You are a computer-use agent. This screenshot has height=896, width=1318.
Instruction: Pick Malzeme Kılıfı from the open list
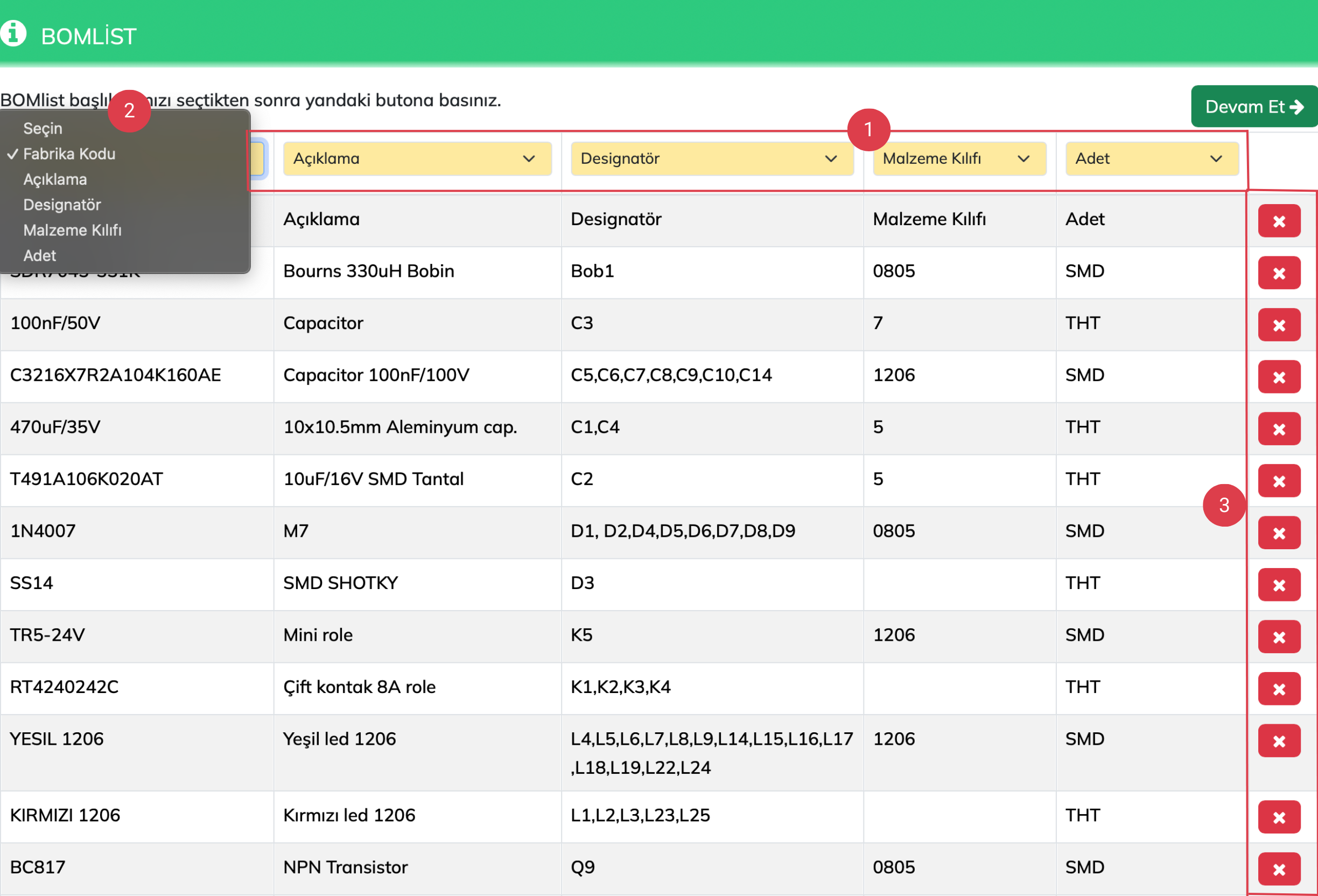(x=72, y=230)
